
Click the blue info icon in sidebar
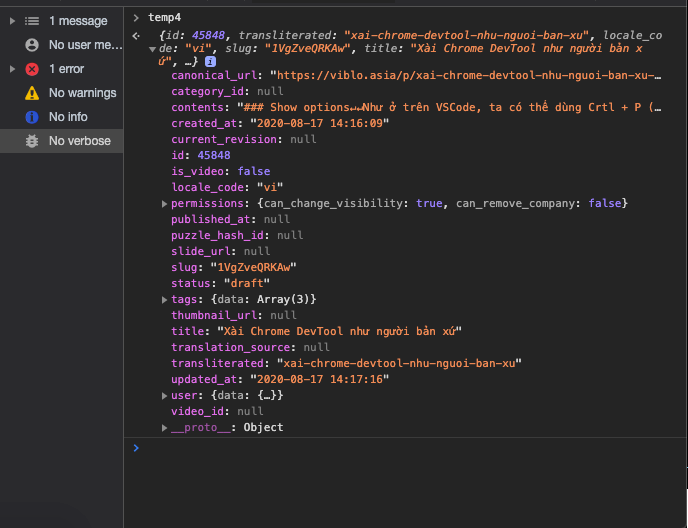coord(32,116)
